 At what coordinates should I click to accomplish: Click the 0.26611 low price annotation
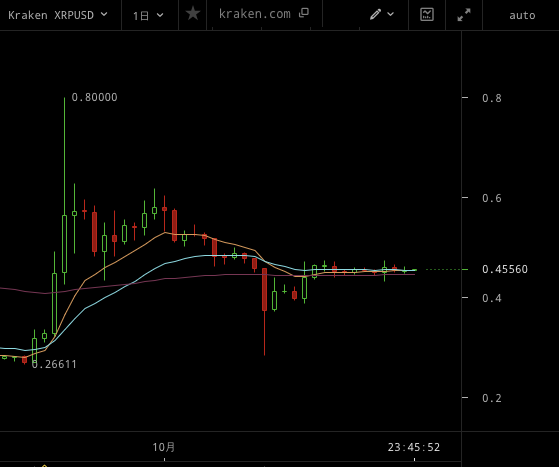[54, 364]
